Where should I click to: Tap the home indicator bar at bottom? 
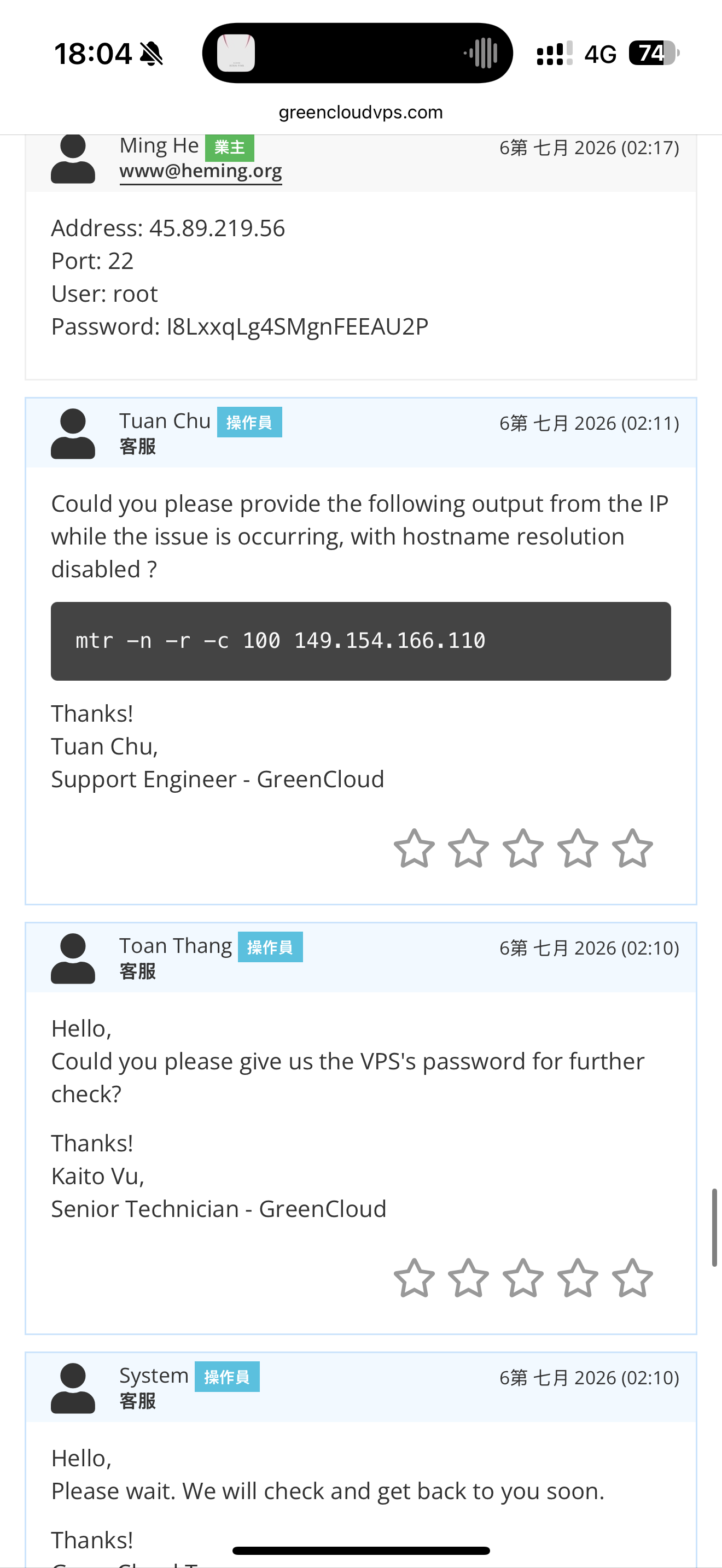point(360,1551)
